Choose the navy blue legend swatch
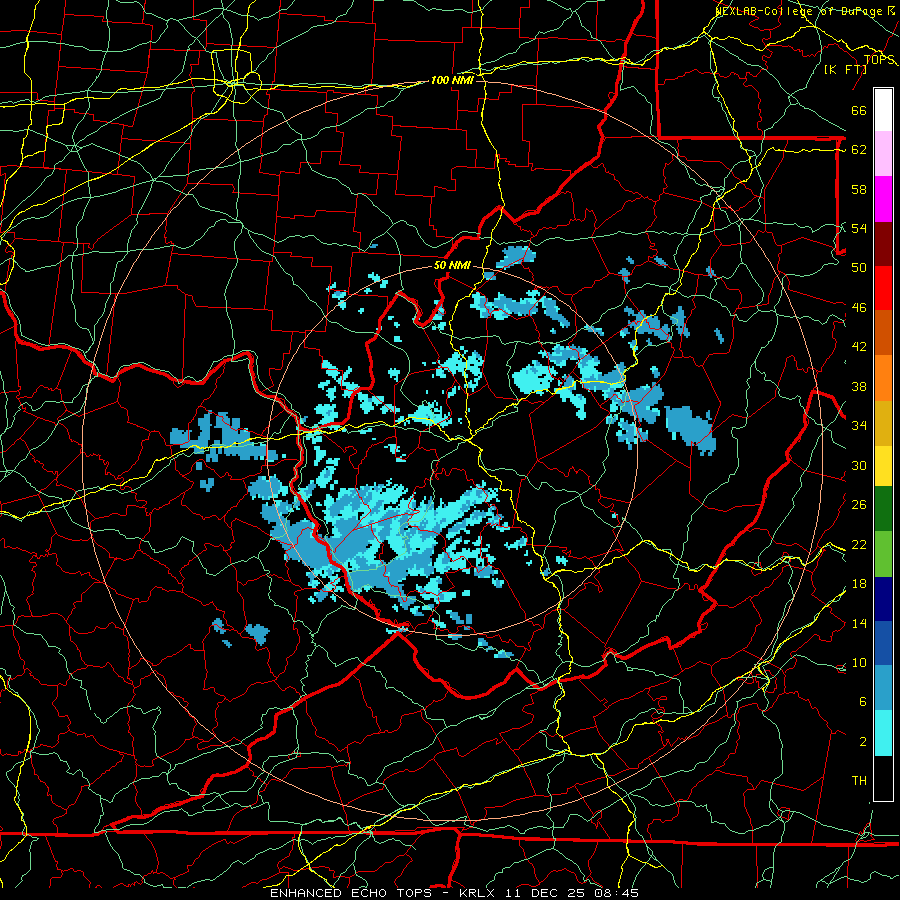Viewport: 900px width, 900px height. point(883,599)
